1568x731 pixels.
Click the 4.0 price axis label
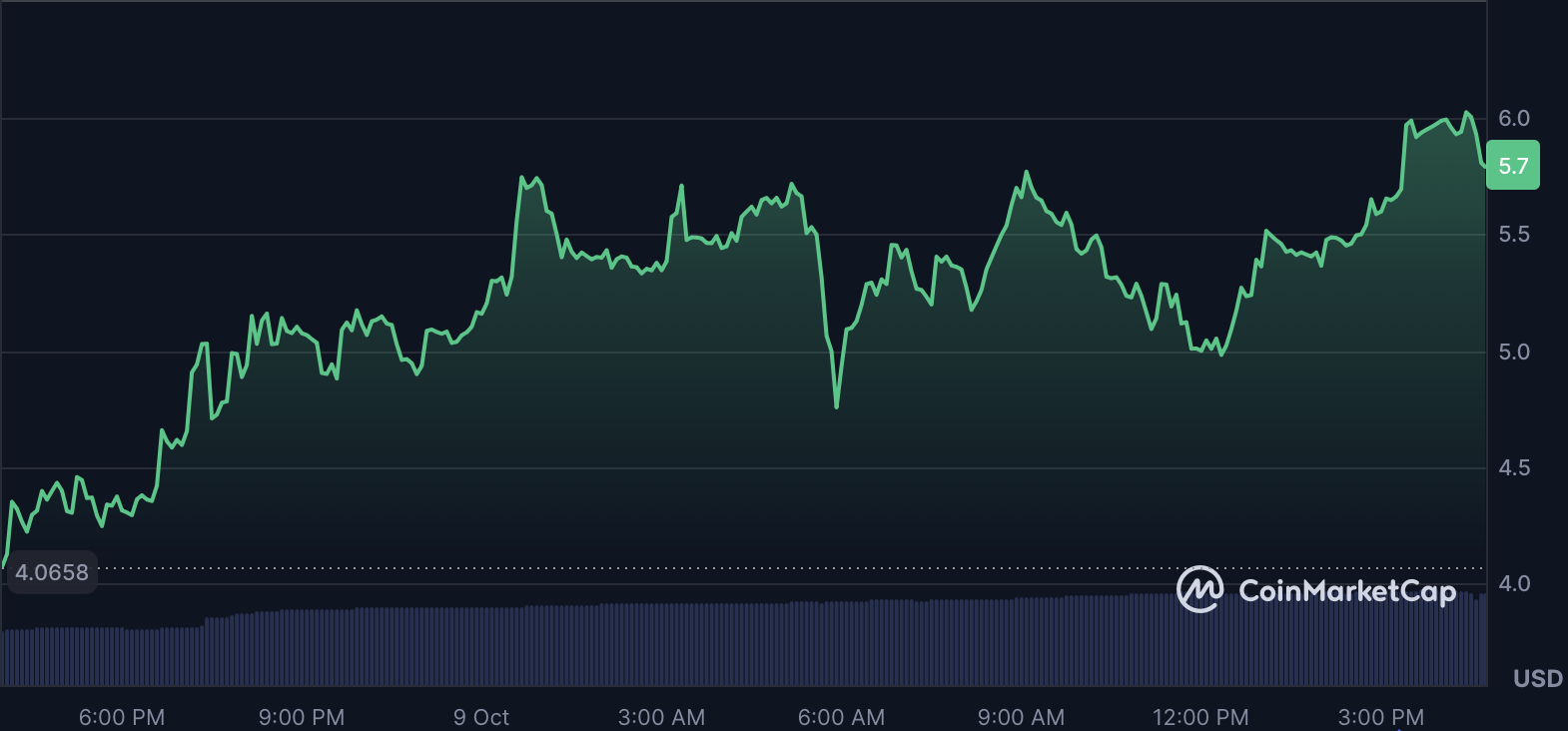[1513, 583]
